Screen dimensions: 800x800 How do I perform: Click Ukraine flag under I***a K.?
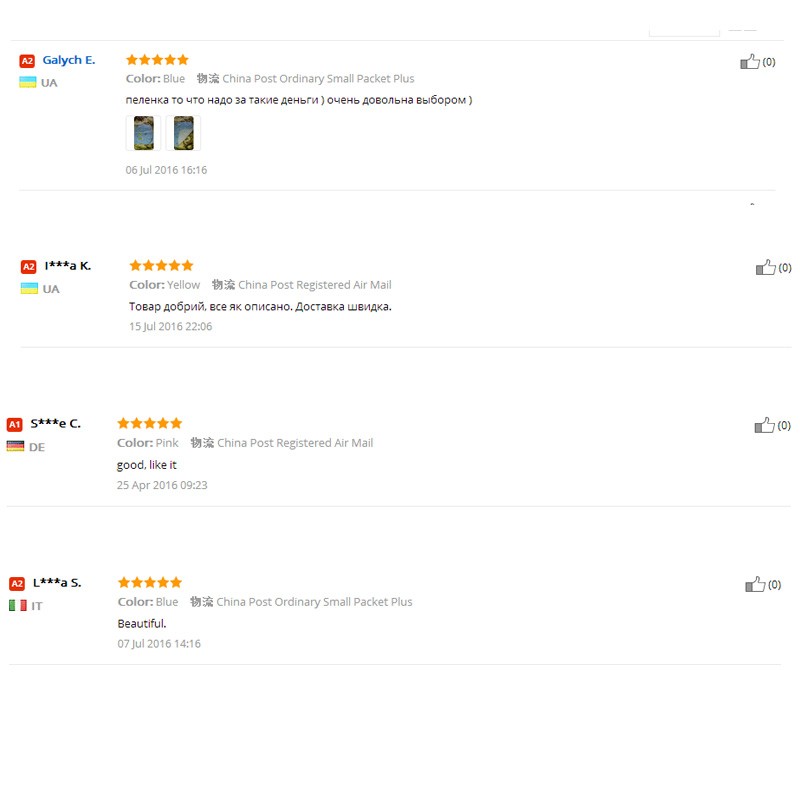29,288
